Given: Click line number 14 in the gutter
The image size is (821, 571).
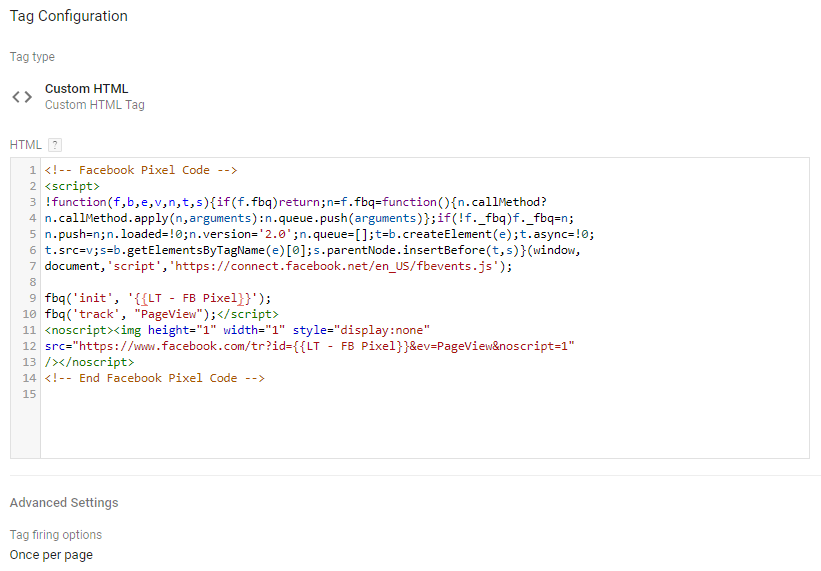Looking at the screenshot, I should tap(29, 378).
